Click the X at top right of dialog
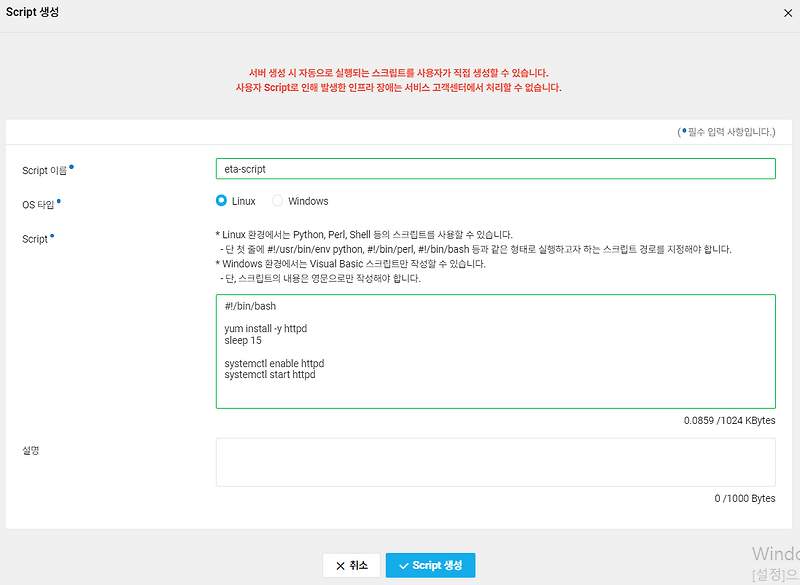800x585 pixels. point(788,13)
